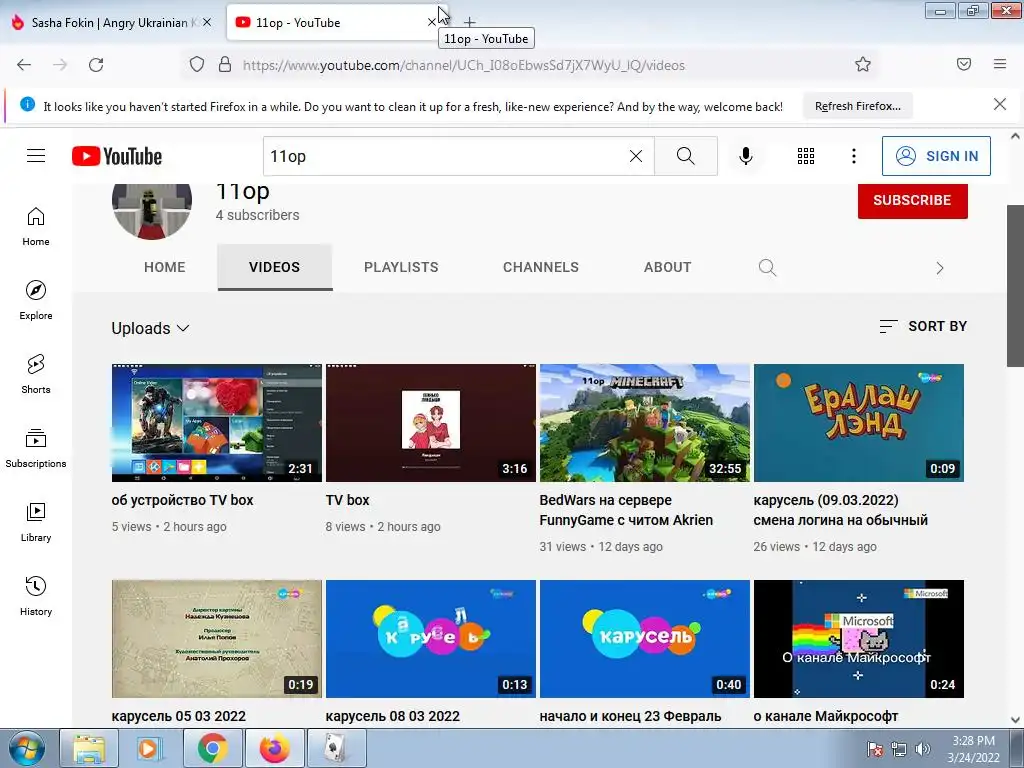1024x768 pixels.
Task: Switch to the channel HOME tab
Action: (165, 267)
